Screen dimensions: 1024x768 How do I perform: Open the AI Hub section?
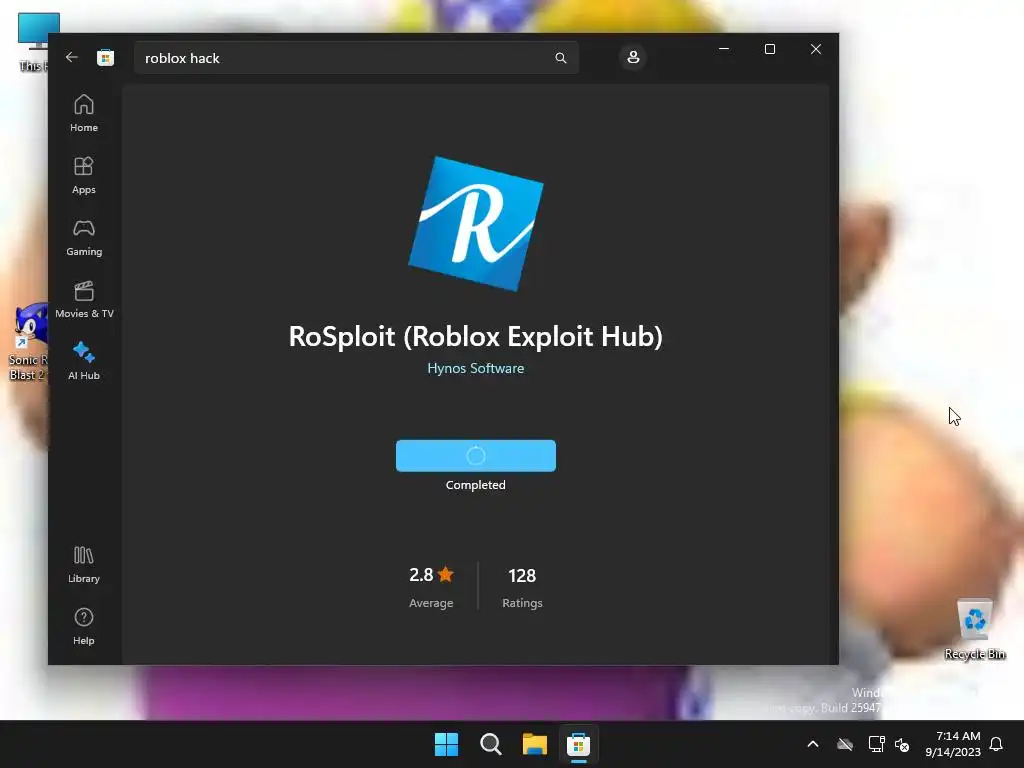[84, 361]
